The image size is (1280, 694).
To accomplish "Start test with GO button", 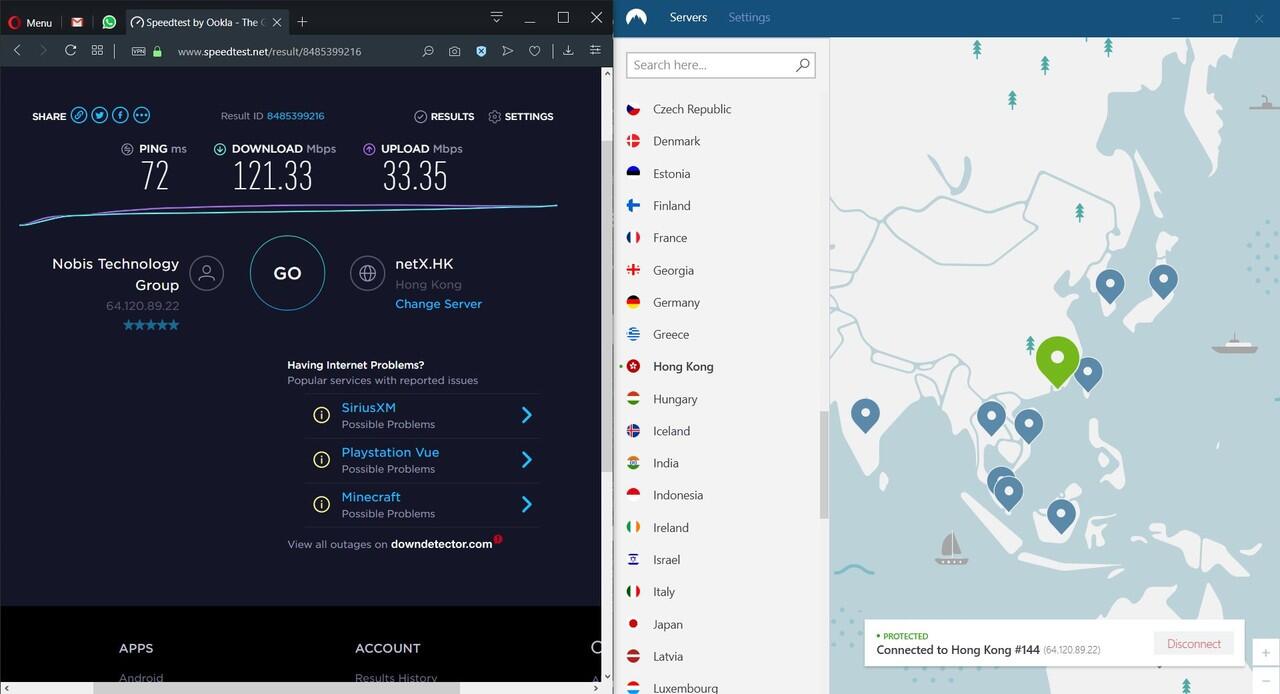I will [x=287, y=273].
